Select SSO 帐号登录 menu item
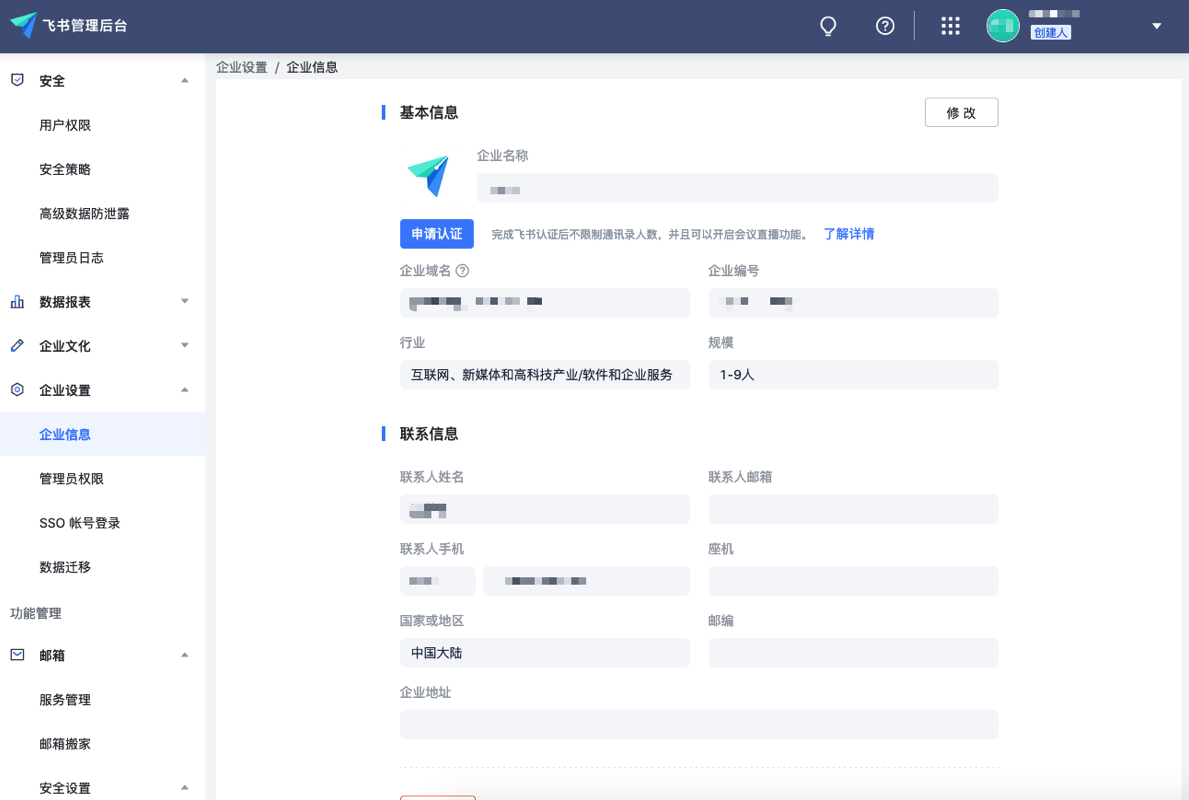 coord(80,522)
